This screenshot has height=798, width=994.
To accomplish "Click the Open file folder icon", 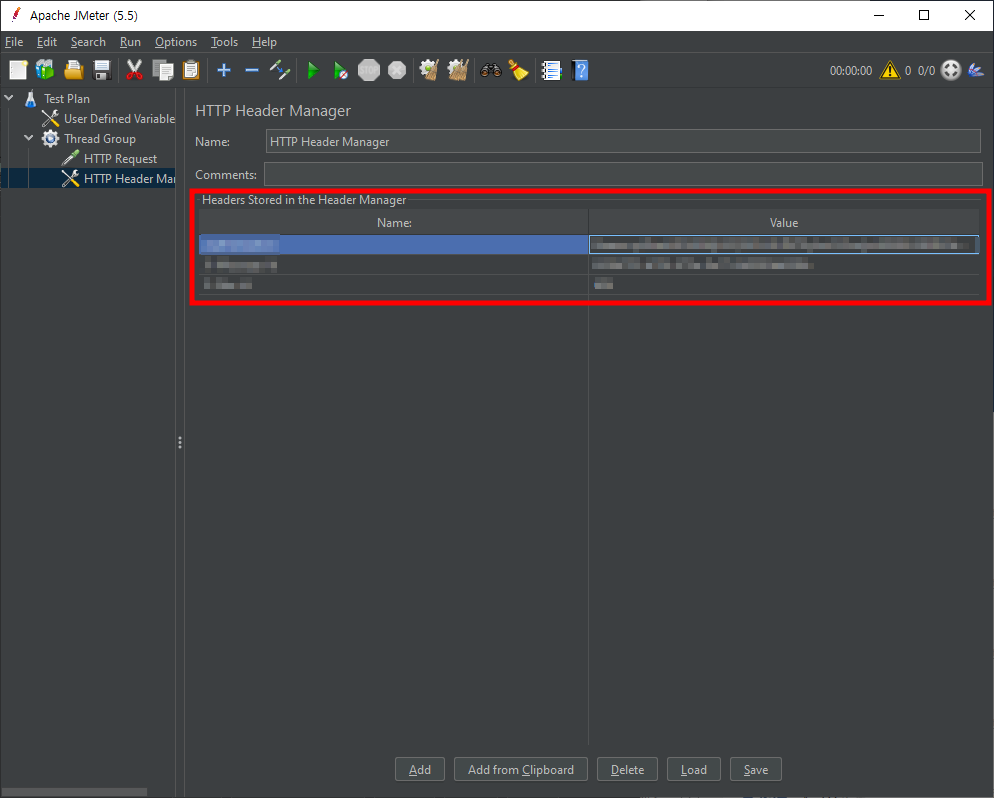I will tap(74, 70).
